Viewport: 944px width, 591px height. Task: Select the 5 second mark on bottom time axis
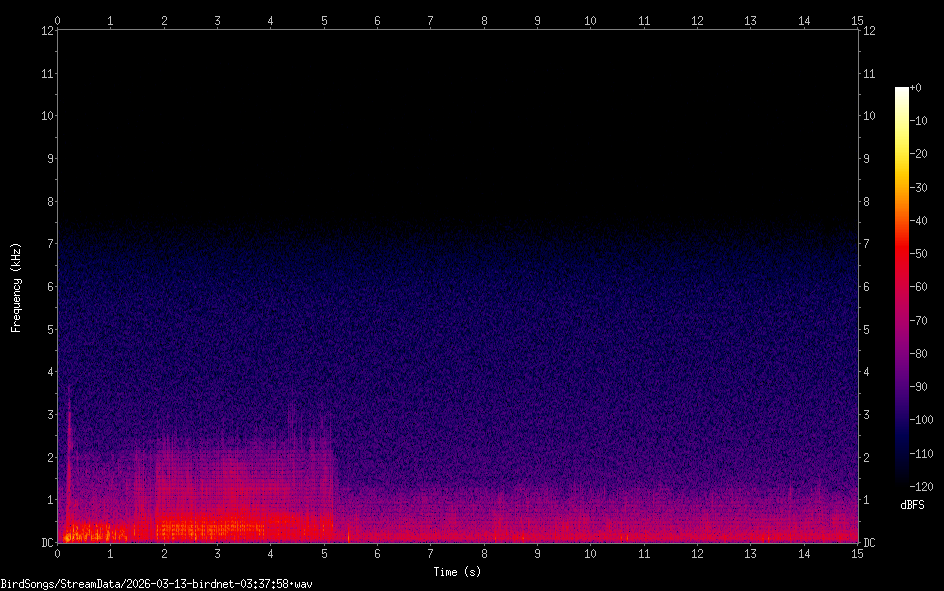(324, 553)
